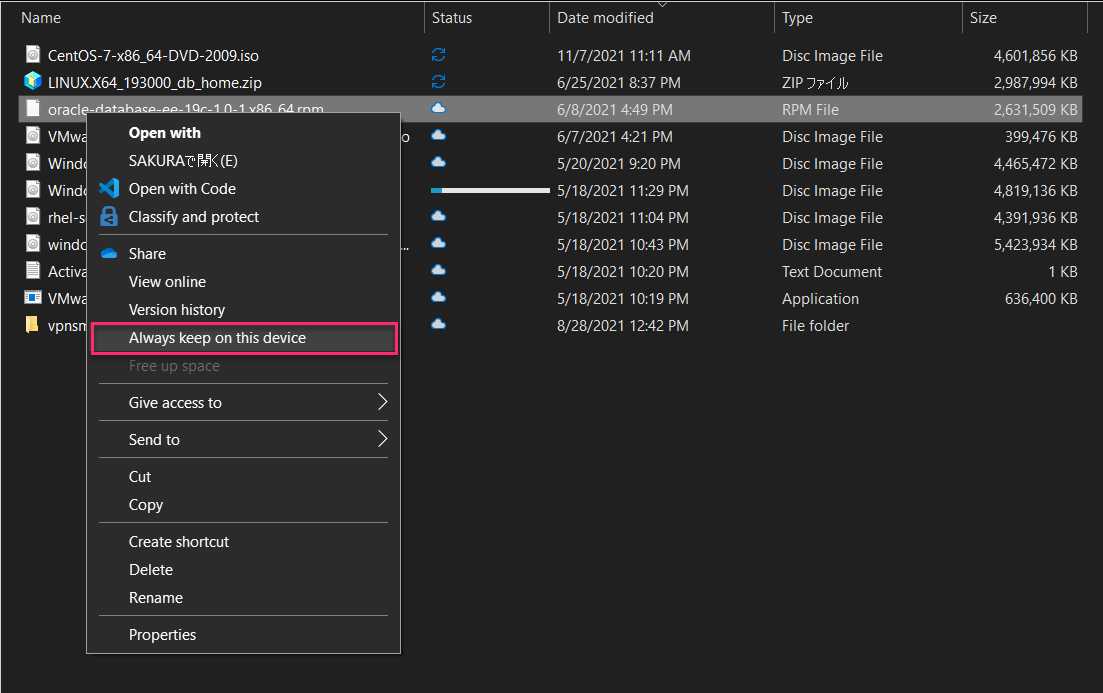Viewport: 1103px width, 693px height.
Task: Click the sync progress bar in the Status column
Action: pyautogui.click(x=489, y=190)
